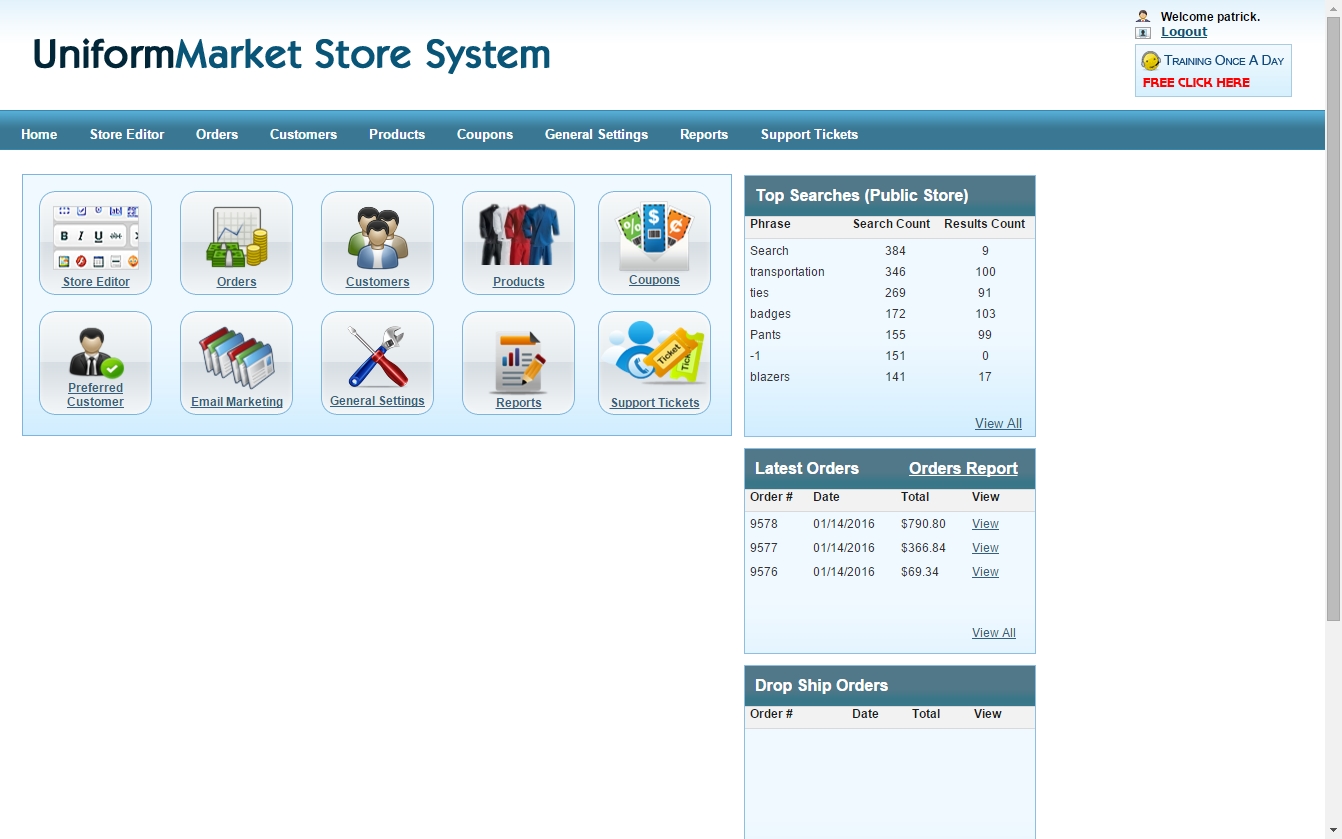
Task: Log out via the Logout link
Action: 1184,32
